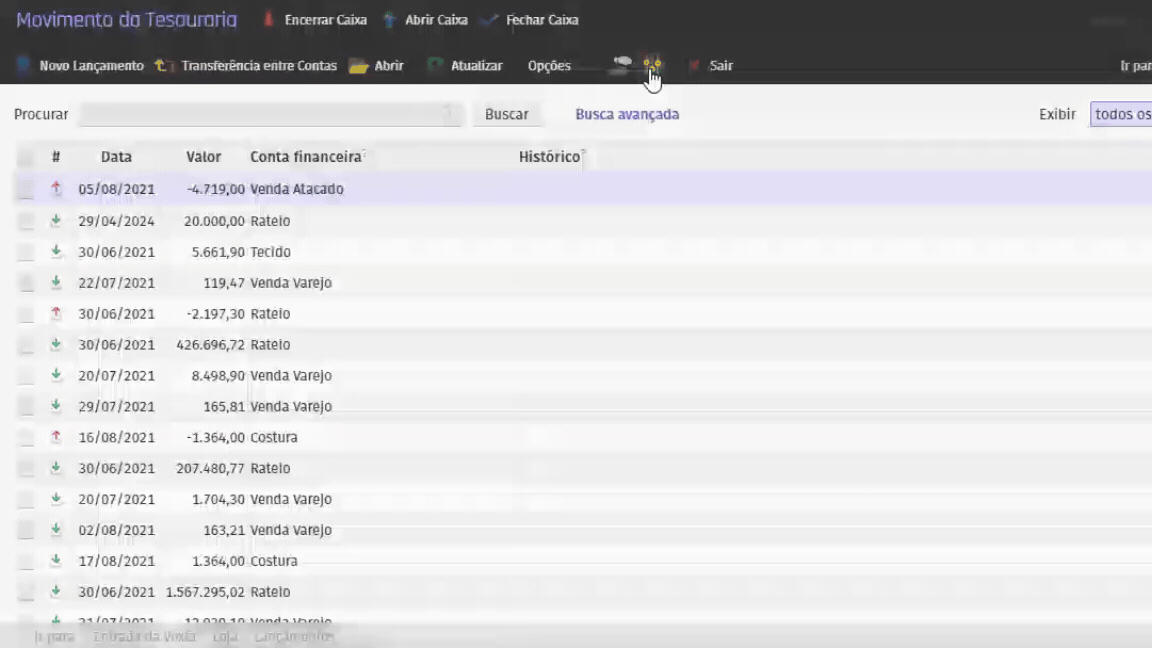The height and width of the screenshot is (648, 1152).
Task: Click the Abrir Caixa icon
Action: click(390, 20)
